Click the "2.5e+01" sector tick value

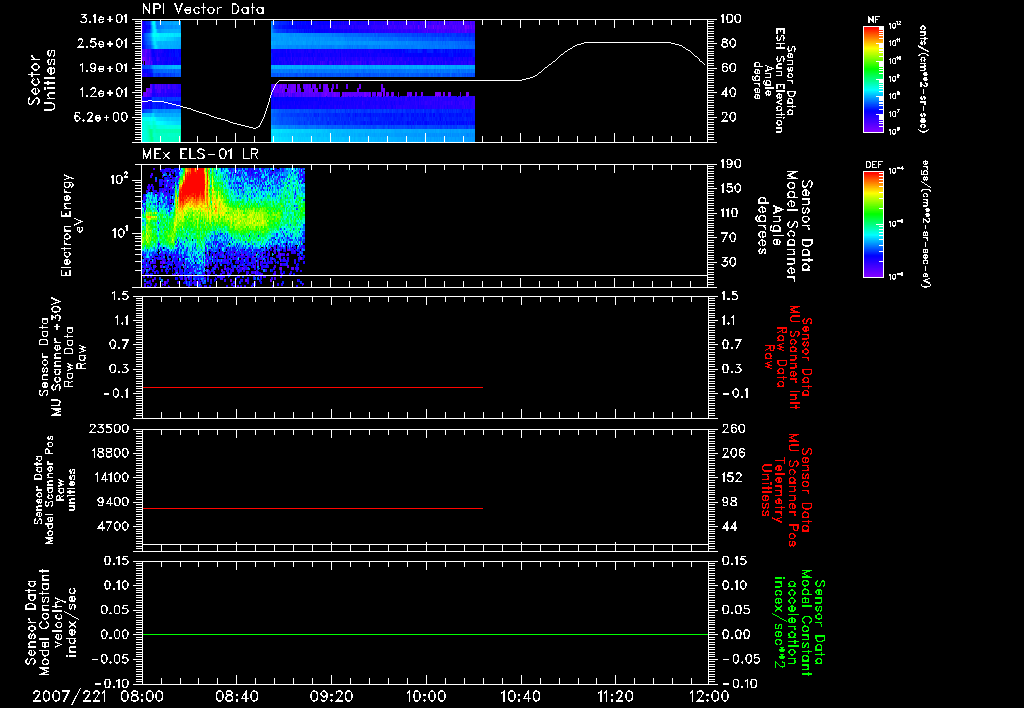click(x=104, y=43)
